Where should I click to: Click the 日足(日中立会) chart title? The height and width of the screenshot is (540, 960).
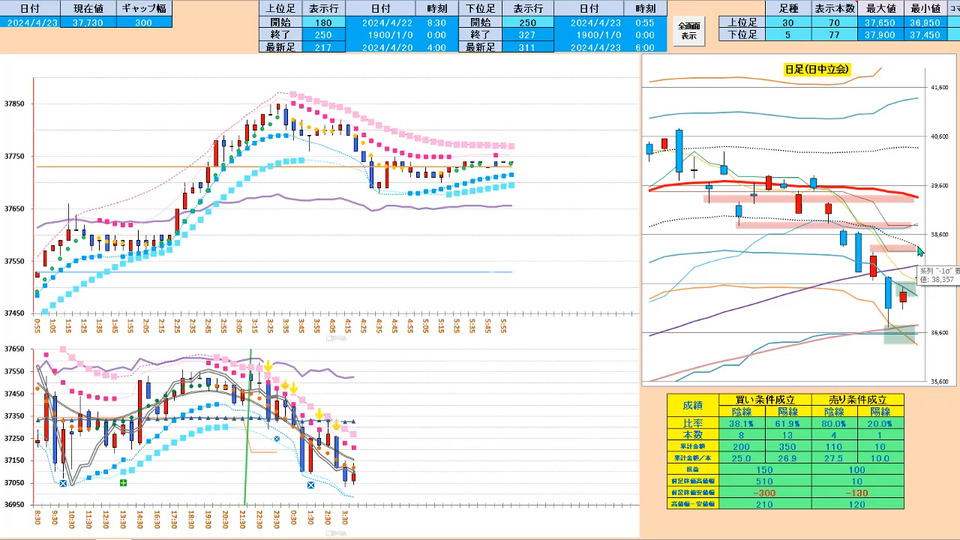coord(817,69)
